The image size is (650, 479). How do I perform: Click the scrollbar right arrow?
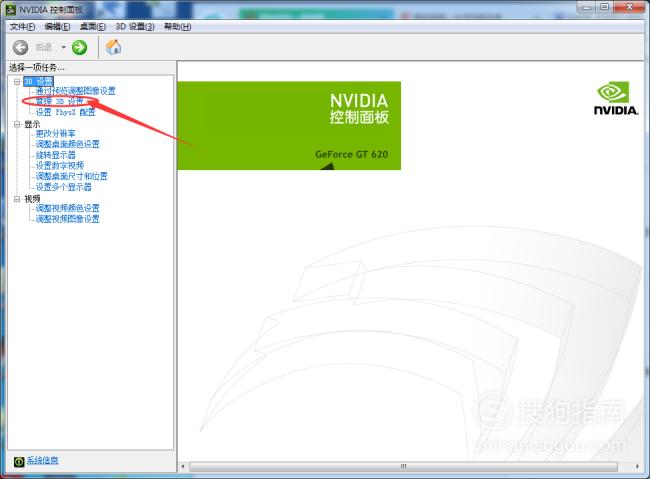point(637,467)
